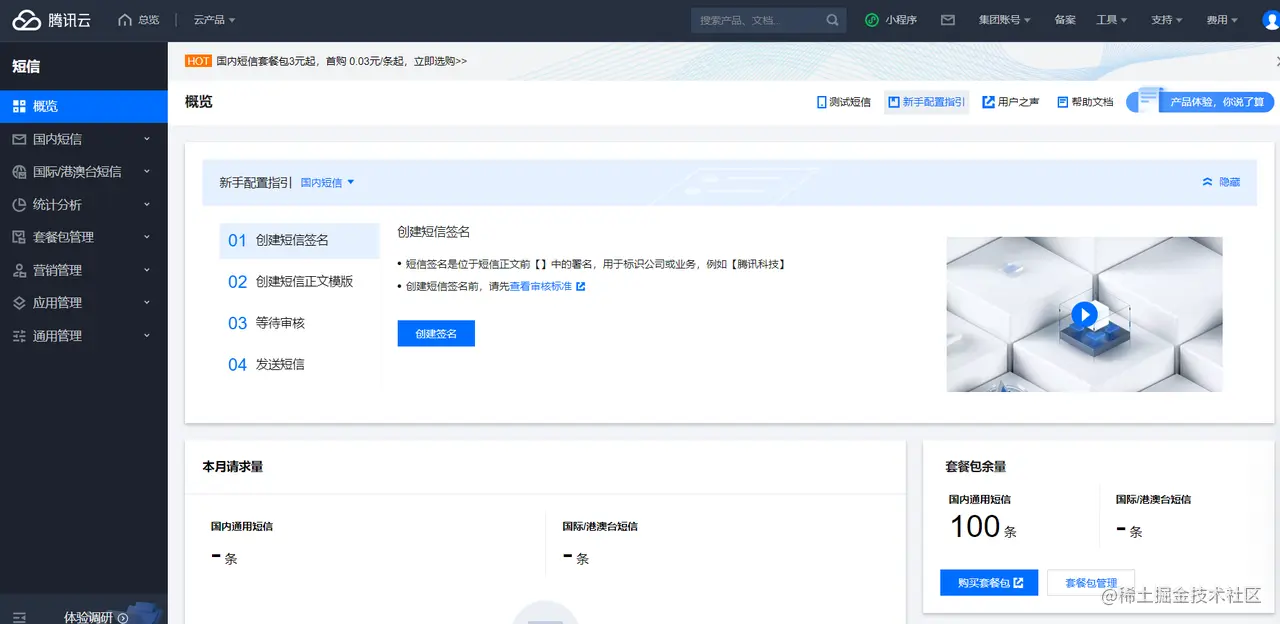
Task: Click the search magnifier icon
Action: pos(832,20)
